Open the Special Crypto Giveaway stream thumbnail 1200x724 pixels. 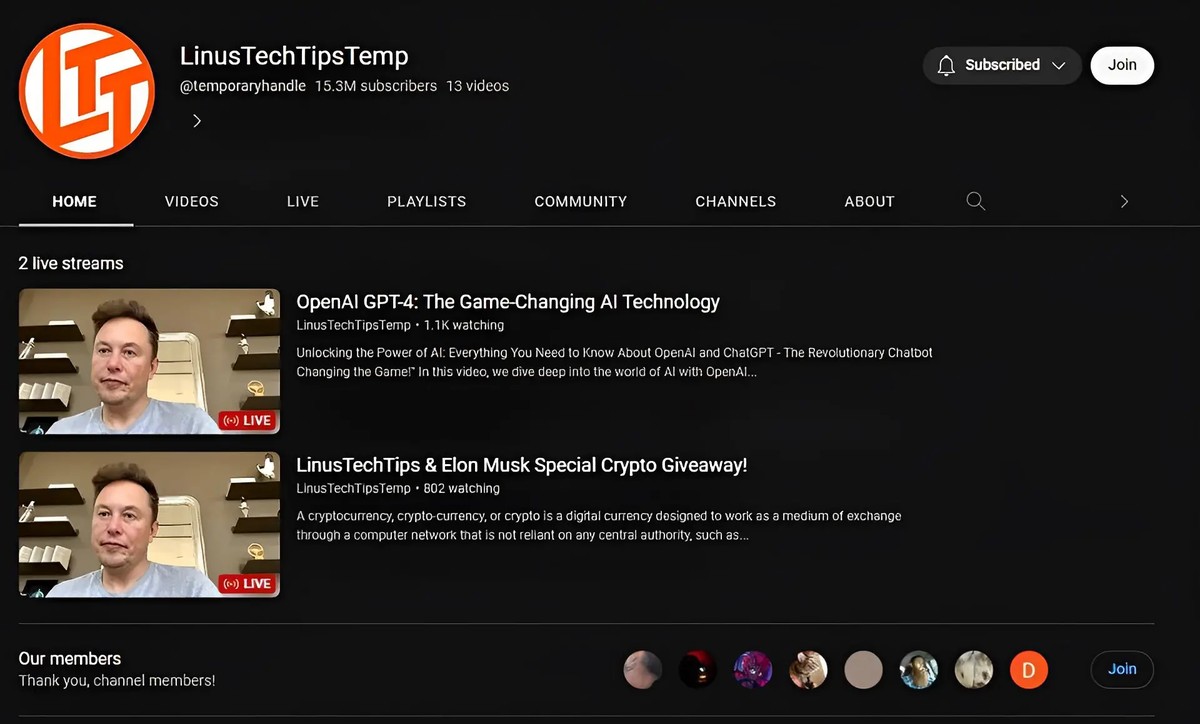click(x=149, y=524)
